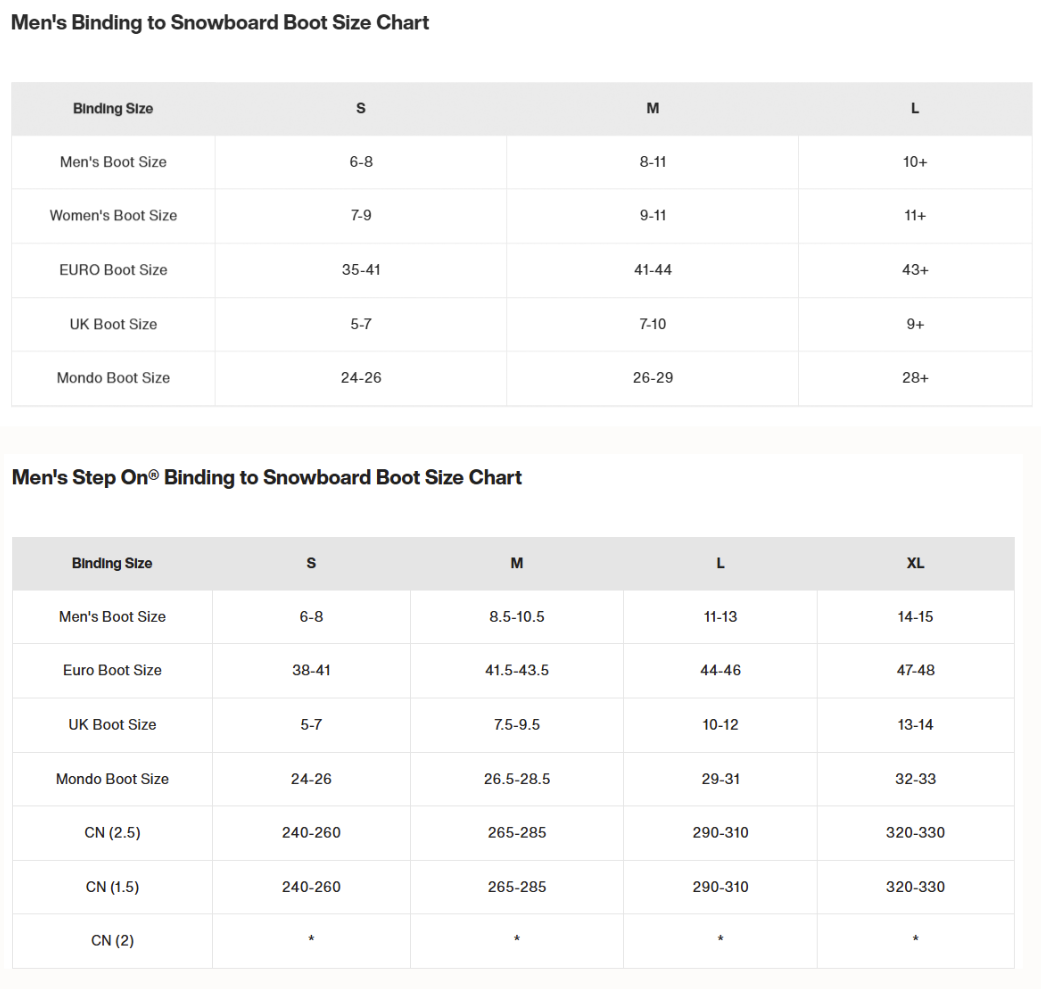Select the L column header in first table
This screenshot has width=1041, height=989.
point(915,108)
